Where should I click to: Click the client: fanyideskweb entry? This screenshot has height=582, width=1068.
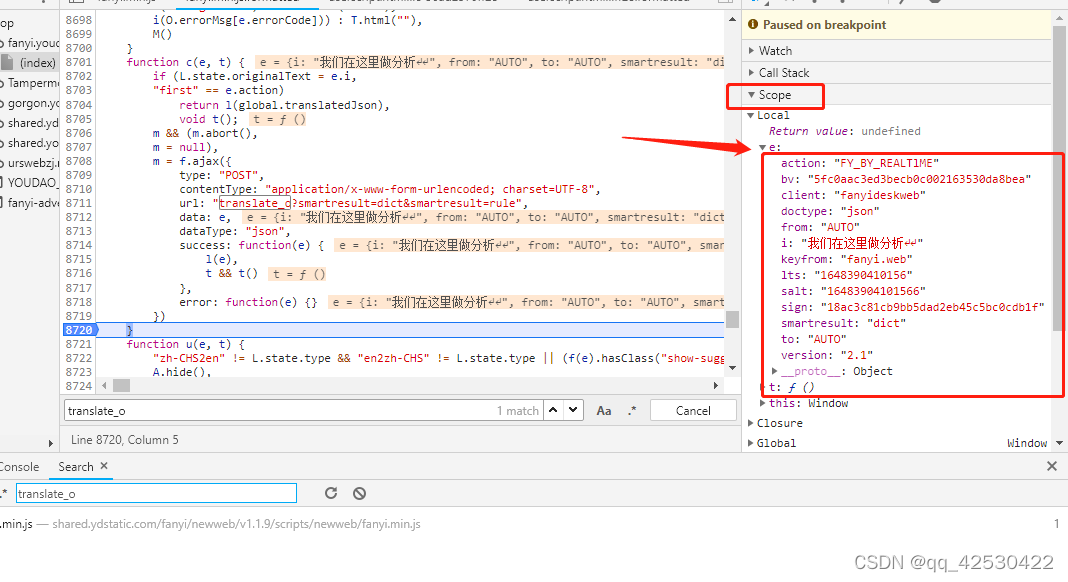click(x=853, y=195)
